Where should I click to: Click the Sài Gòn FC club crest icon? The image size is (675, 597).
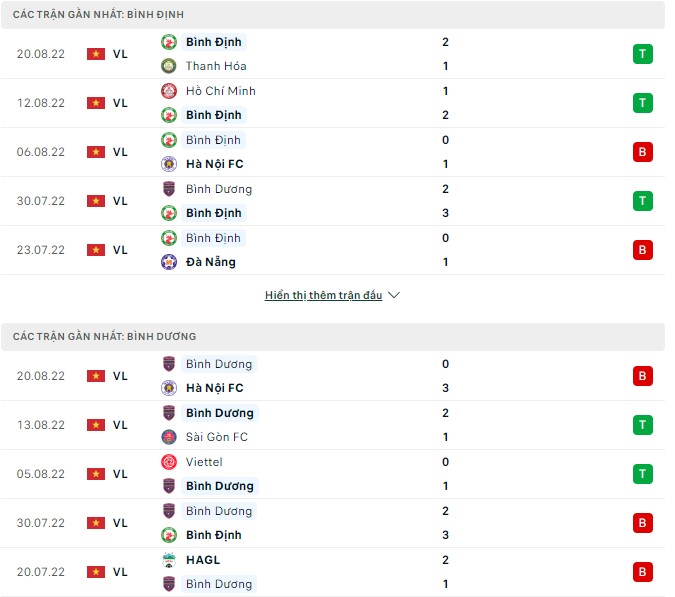pos(168,437)
